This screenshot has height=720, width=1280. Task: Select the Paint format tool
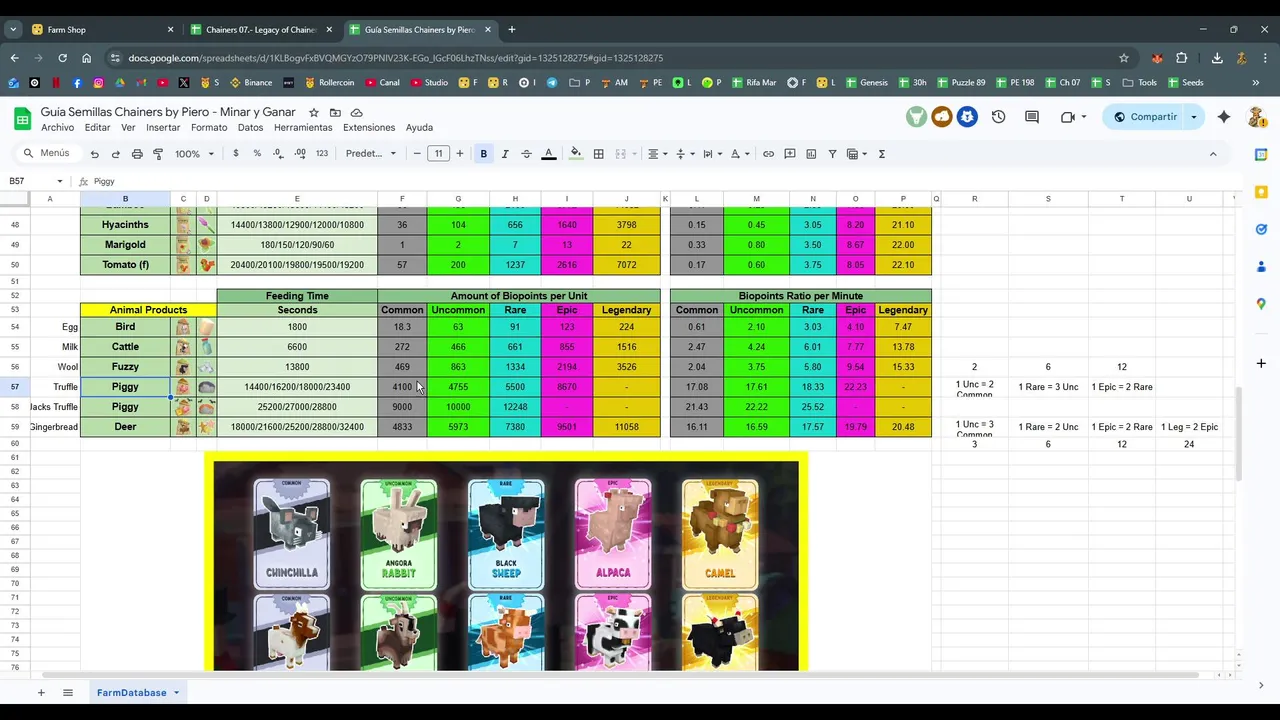[158, 154]
